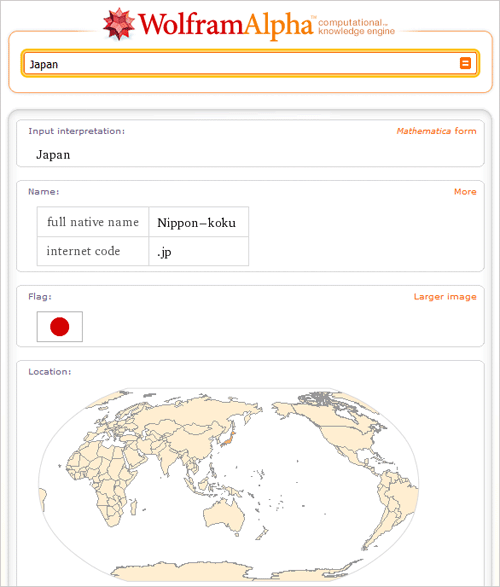Click the internet code label cell
Viewport: 500px width, 587px height.
tap(93, 251)
